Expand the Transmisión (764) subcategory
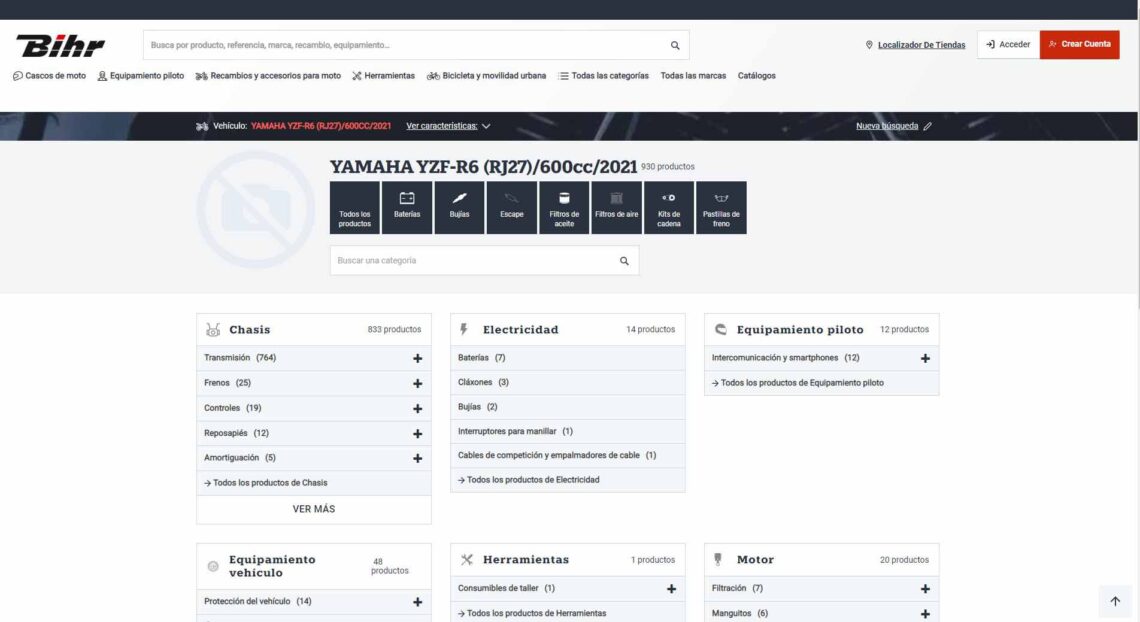 tap(417, 358)
